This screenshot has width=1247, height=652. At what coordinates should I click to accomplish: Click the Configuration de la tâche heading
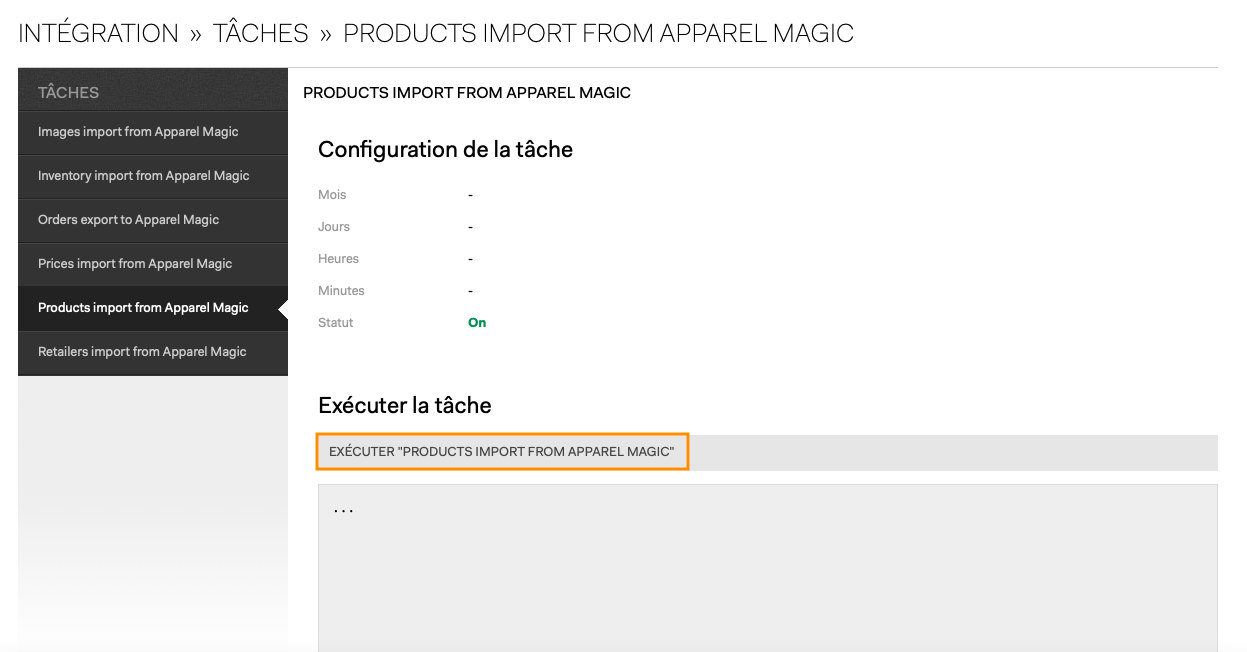click(x=445, y=150)
